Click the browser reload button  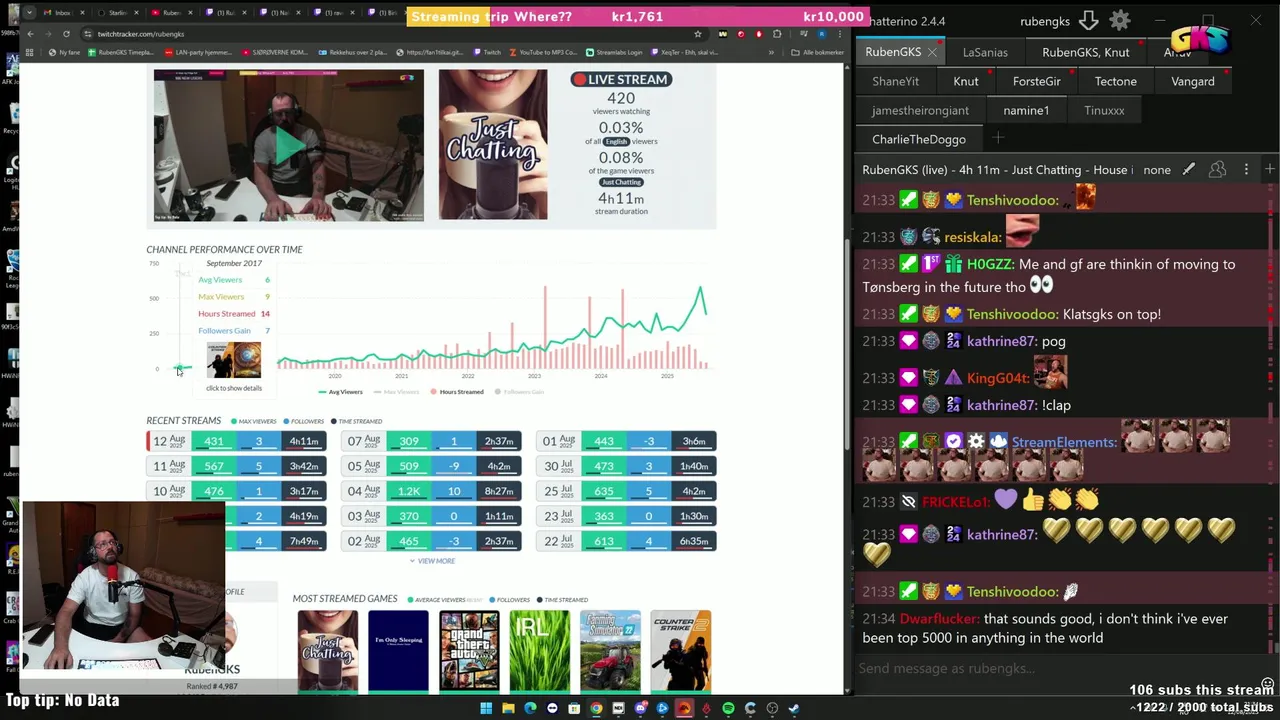[66, 34]
